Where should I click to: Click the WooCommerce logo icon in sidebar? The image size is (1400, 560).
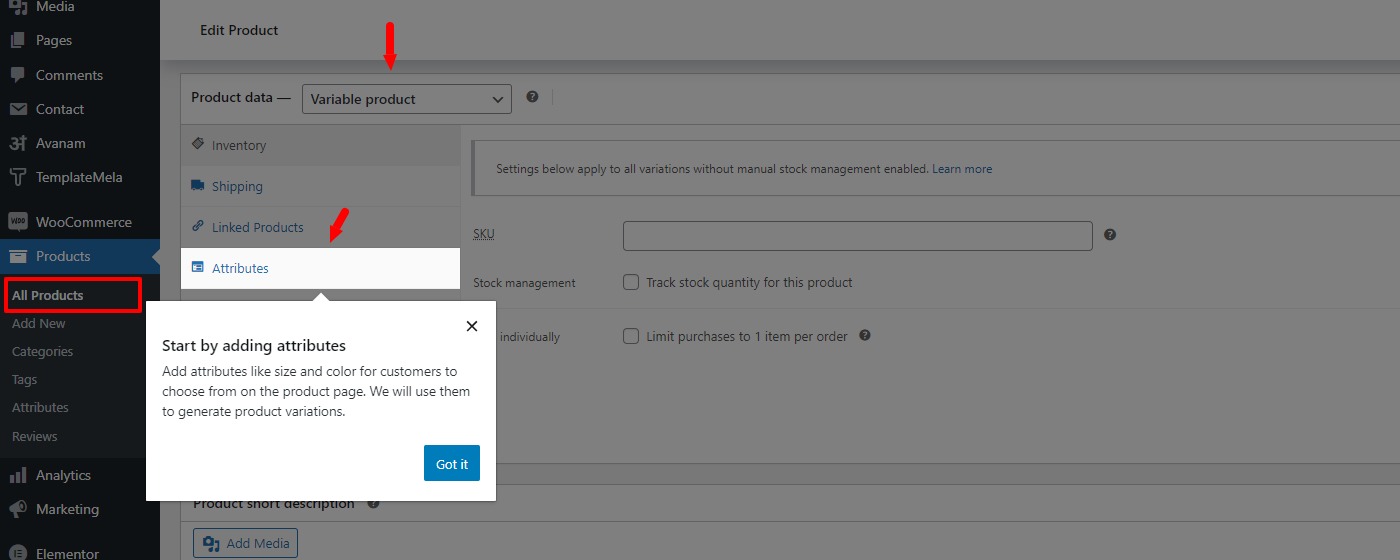[x=17, y=222]
